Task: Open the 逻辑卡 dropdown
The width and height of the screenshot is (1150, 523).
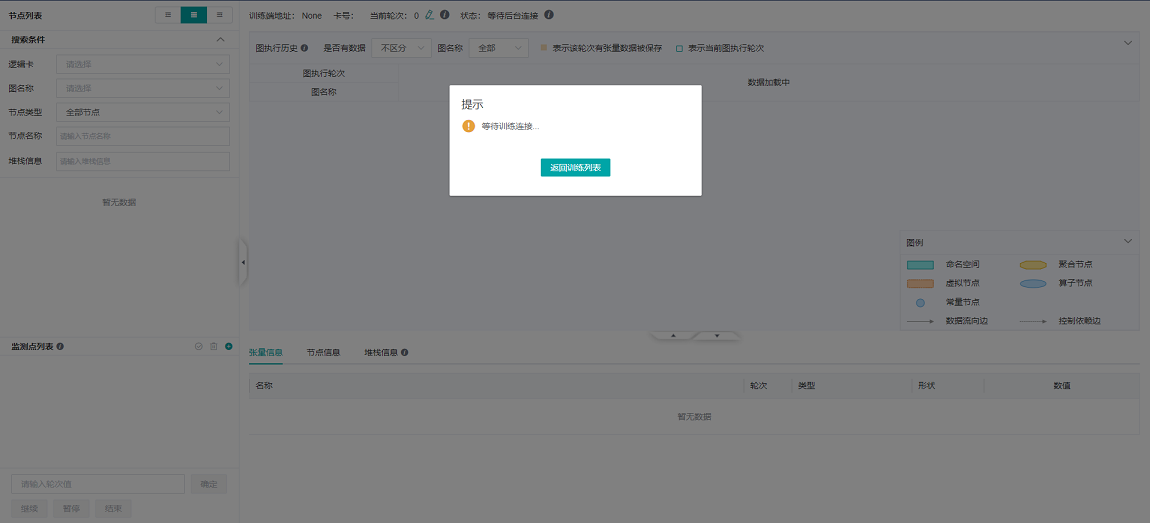Action: pyautogui.click(x=143, y=64)
